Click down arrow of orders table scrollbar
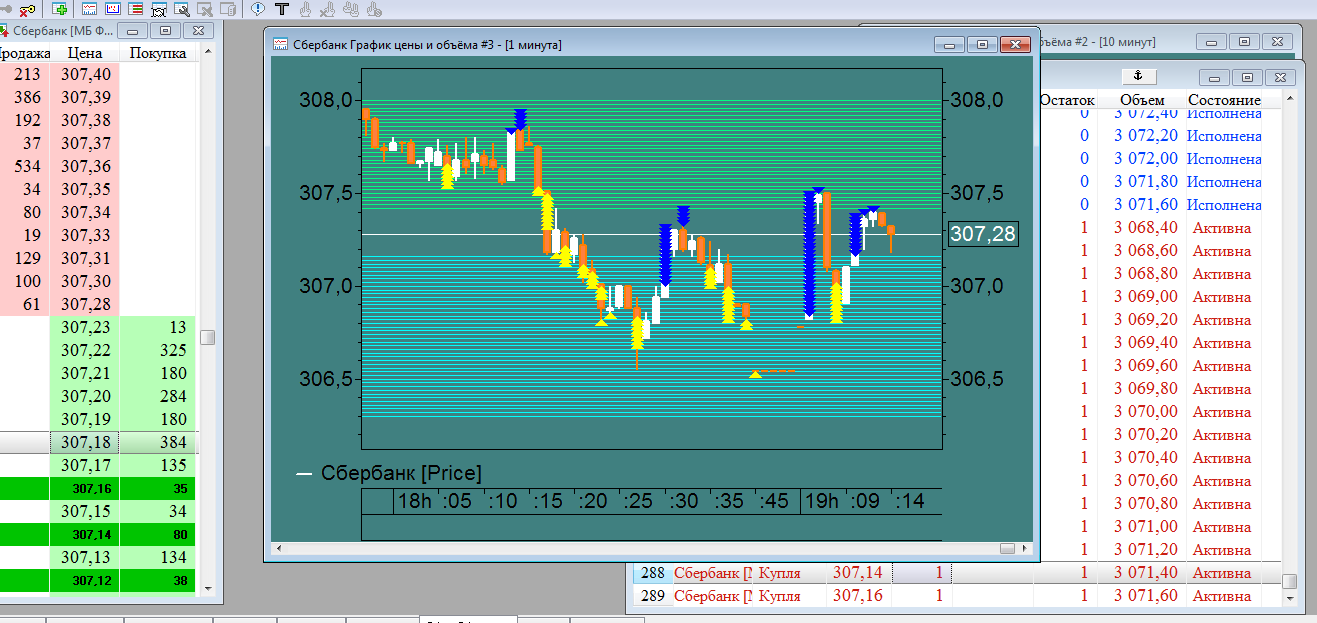This screenshot has height=623, width=1317. point(1290,600)
